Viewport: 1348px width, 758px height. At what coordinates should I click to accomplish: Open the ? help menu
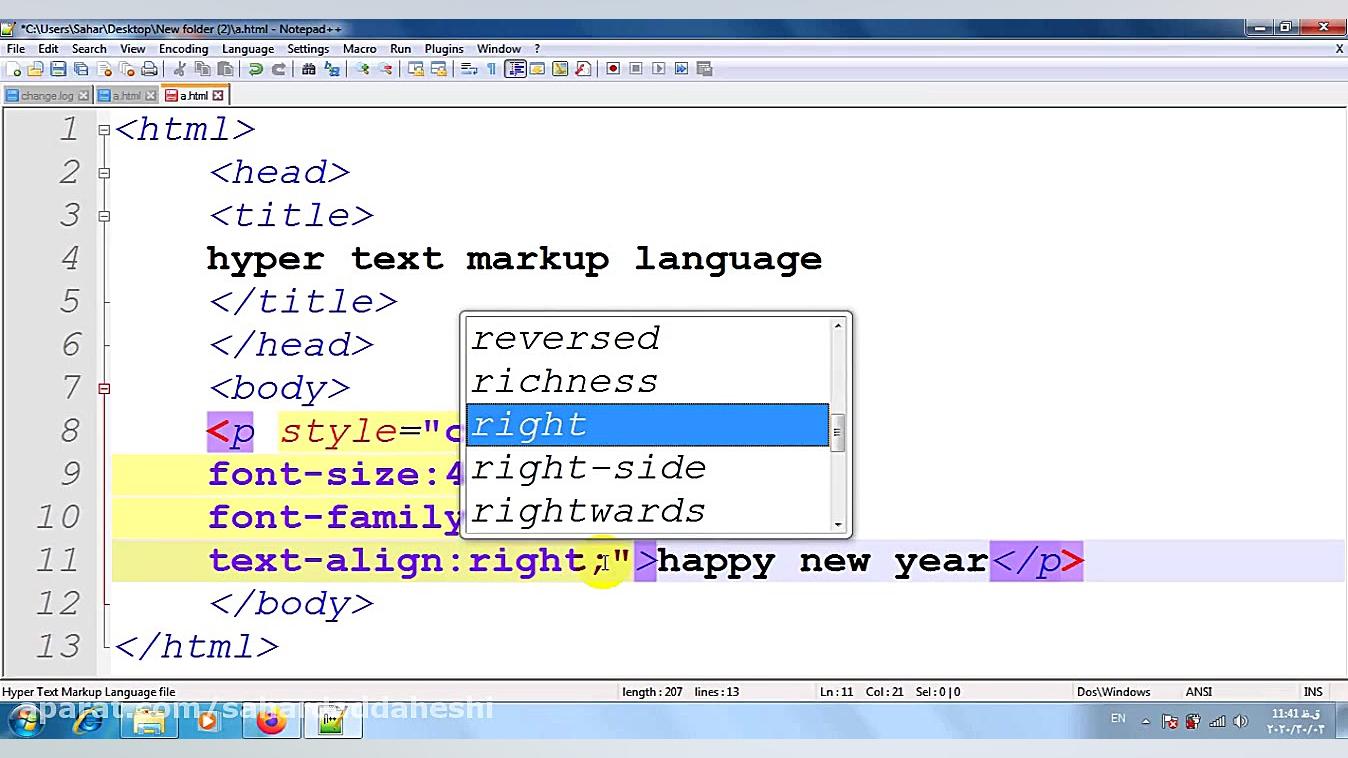coord(537,48)
